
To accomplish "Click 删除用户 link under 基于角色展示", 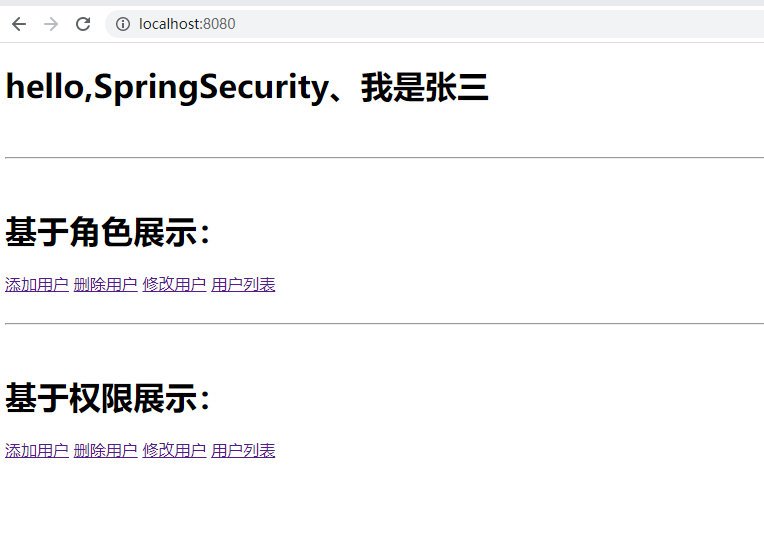I will pyautogui.click(x=106, y=285).
